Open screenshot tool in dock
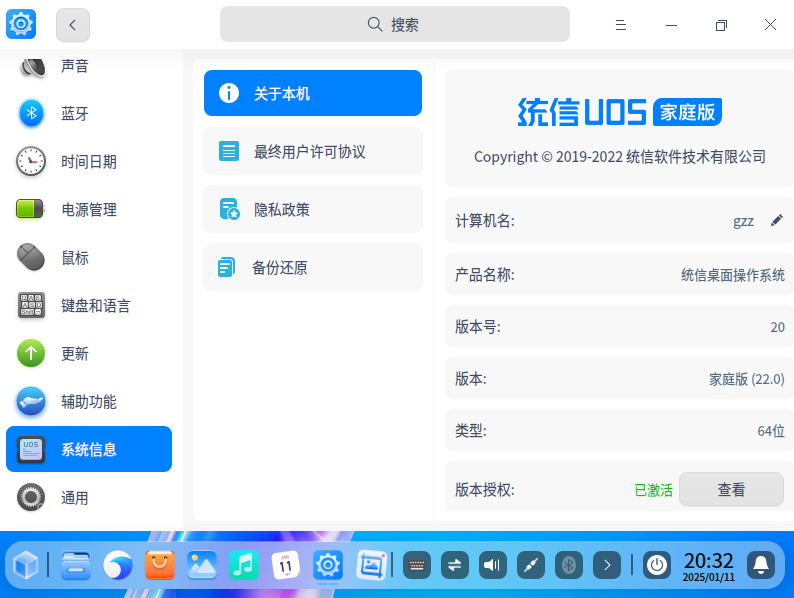This screenshot has height=598, width=794. click(x=371, y=565)
